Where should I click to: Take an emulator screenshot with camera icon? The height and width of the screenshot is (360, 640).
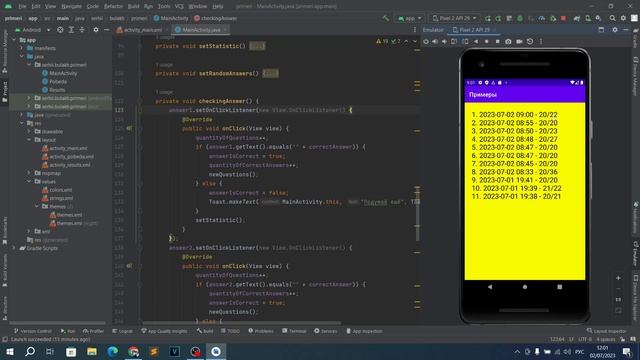[x=508, y=41]
